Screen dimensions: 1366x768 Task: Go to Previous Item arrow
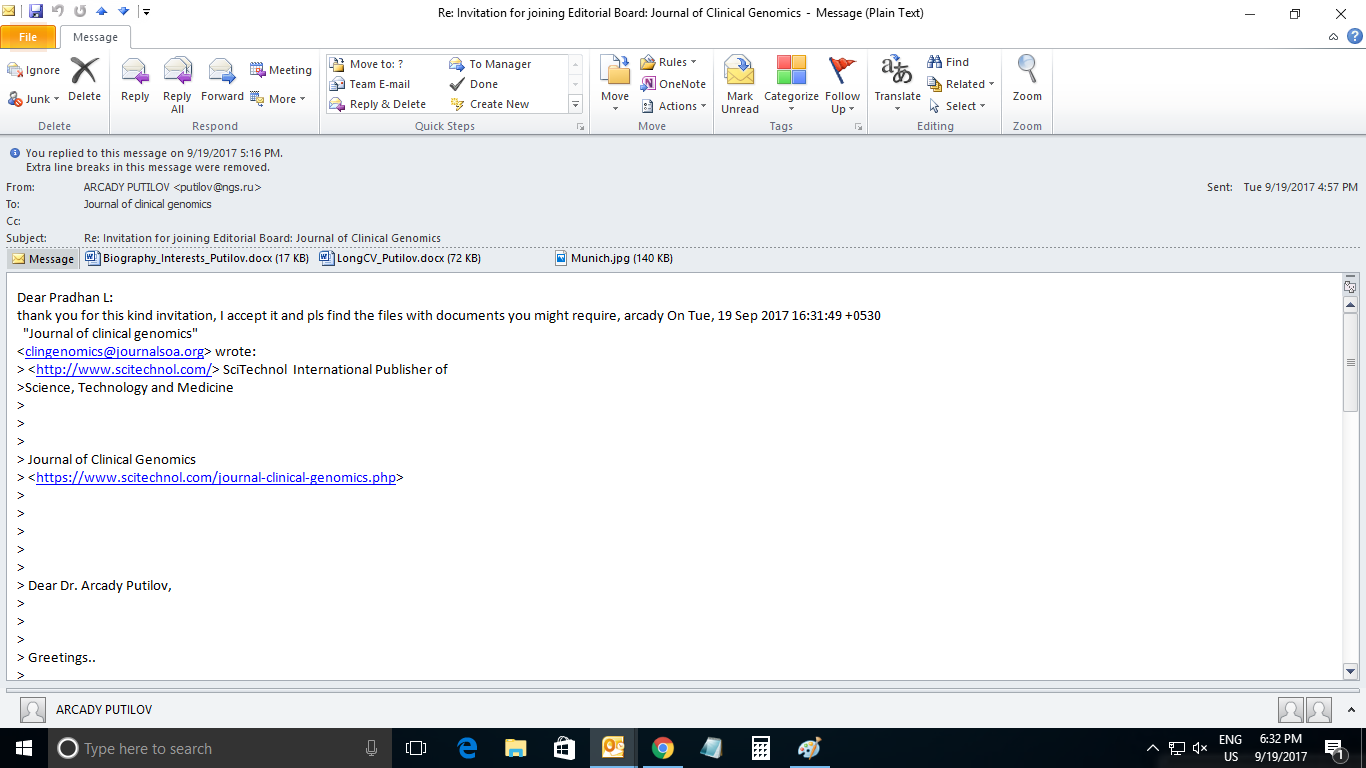(x=102, y=12)
